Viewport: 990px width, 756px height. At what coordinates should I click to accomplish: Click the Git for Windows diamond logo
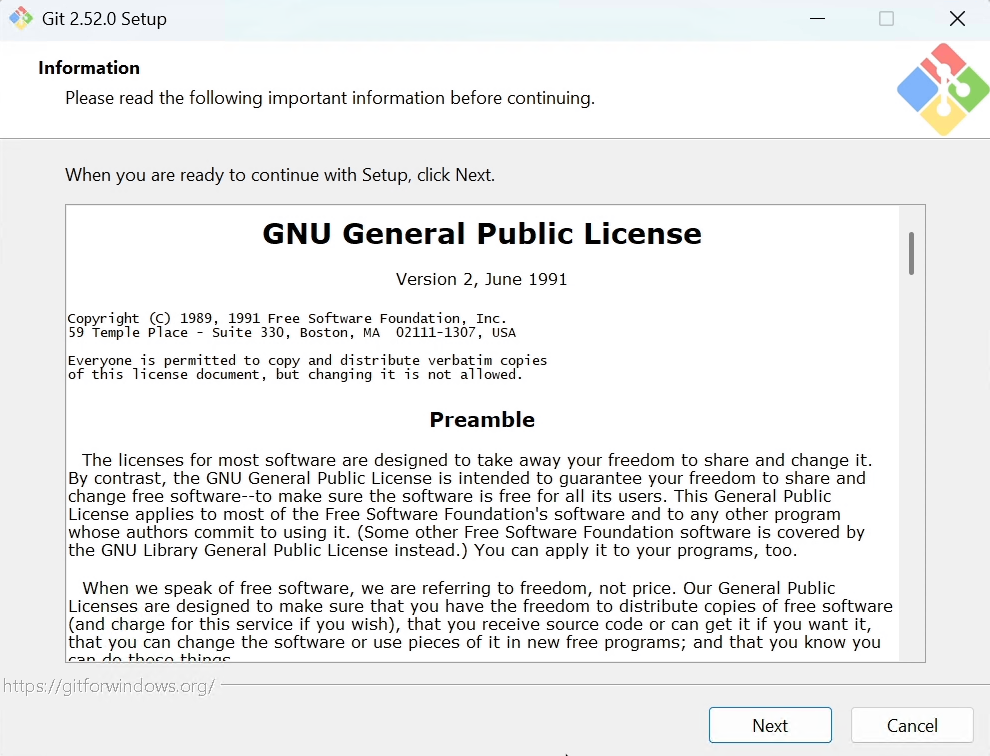(941, 89)
